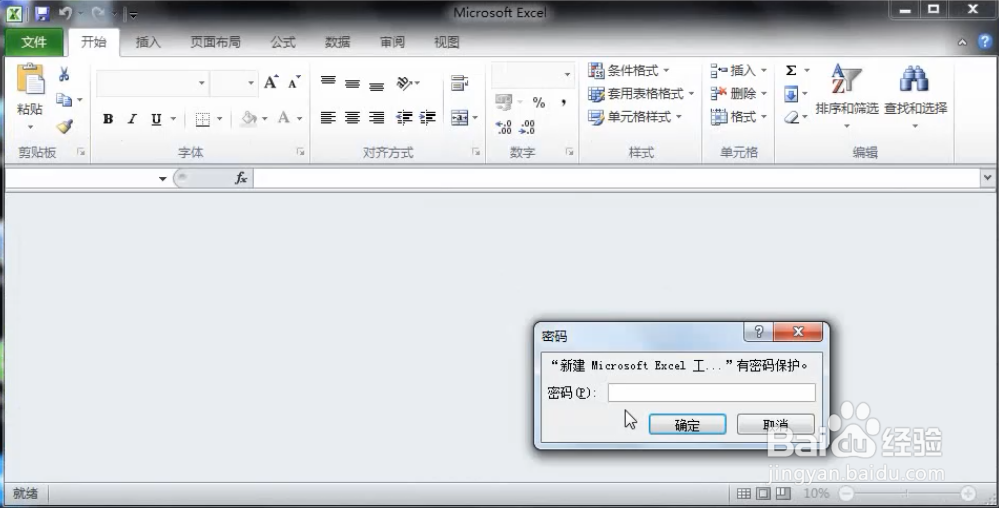Open the 文件 File tab
The height and width of the screenshot is (508, 999).
point(34,42)
